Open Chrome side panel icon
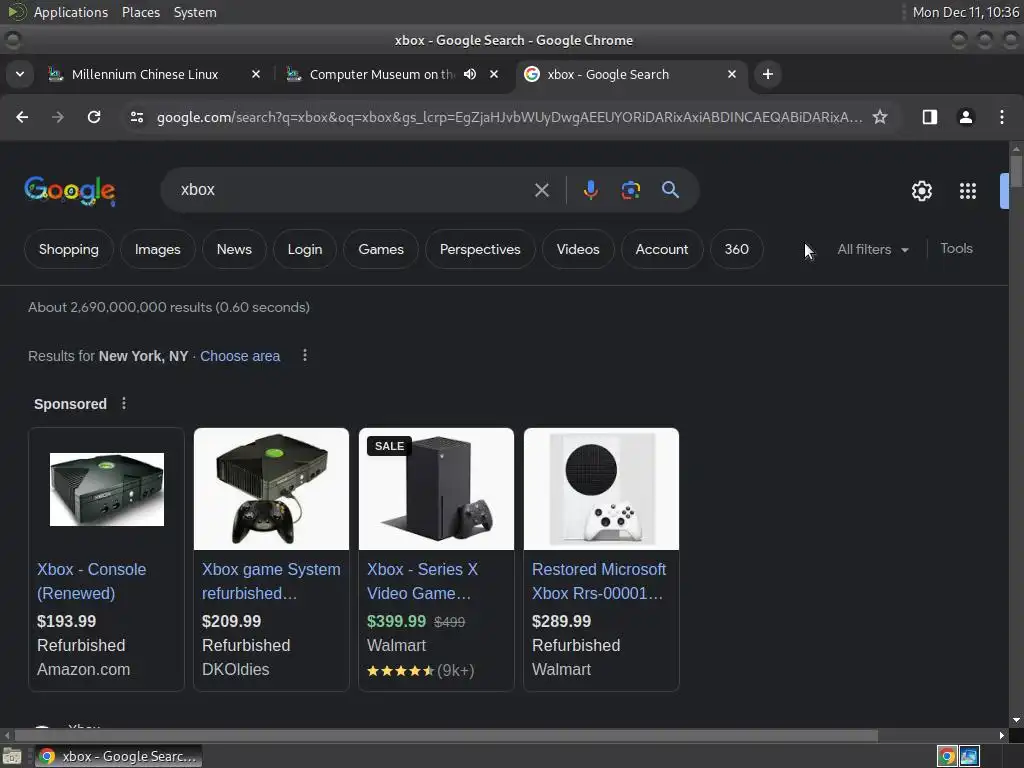This screenshot has width=1024, height=768. click(x=930, y=117)
